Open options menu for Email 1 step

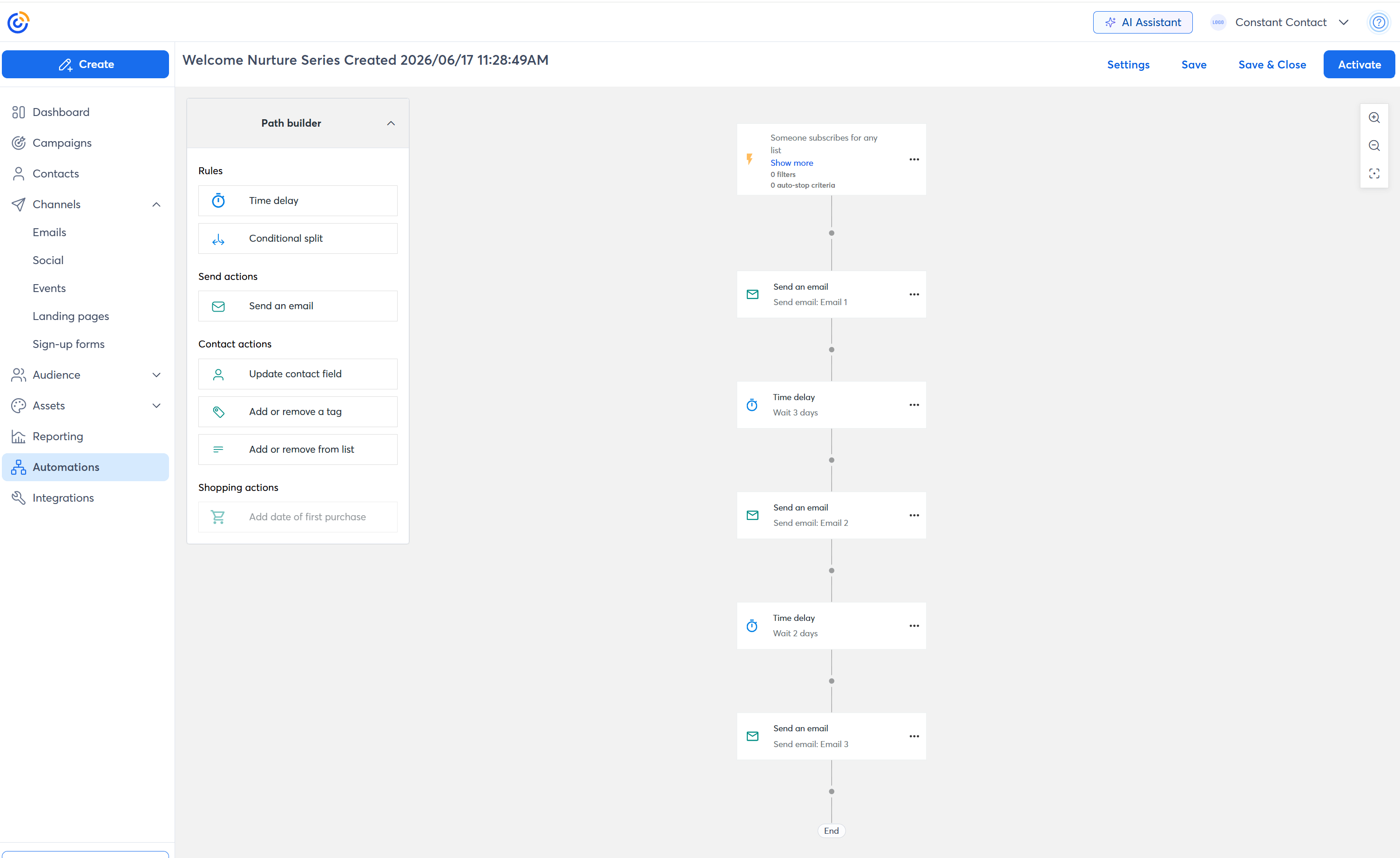click(x=913, y=294)
